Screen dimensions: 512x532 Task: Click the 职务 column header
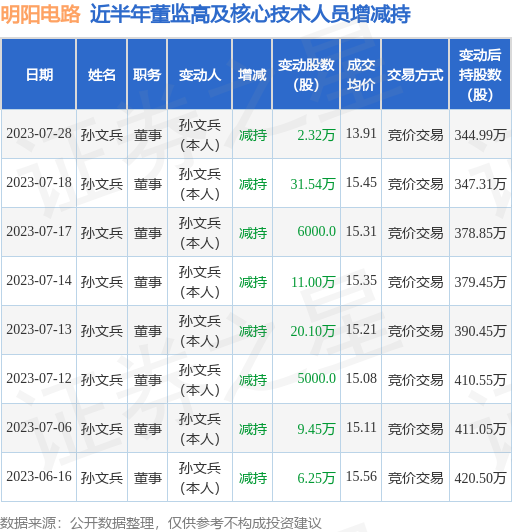tap(147, 74)
